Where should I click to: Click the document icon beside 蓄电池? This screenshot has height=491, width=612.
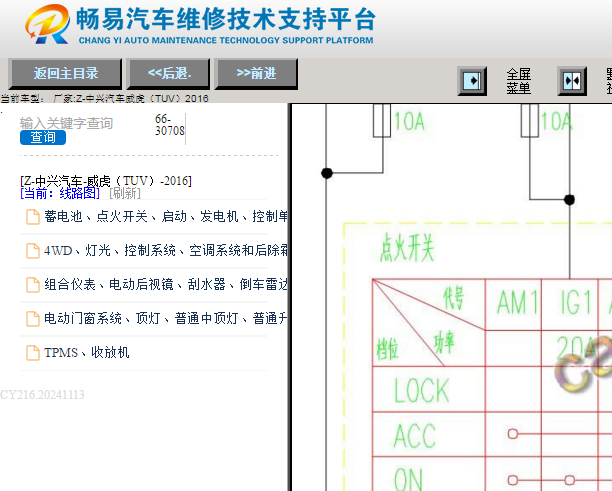tap(33, 217)
